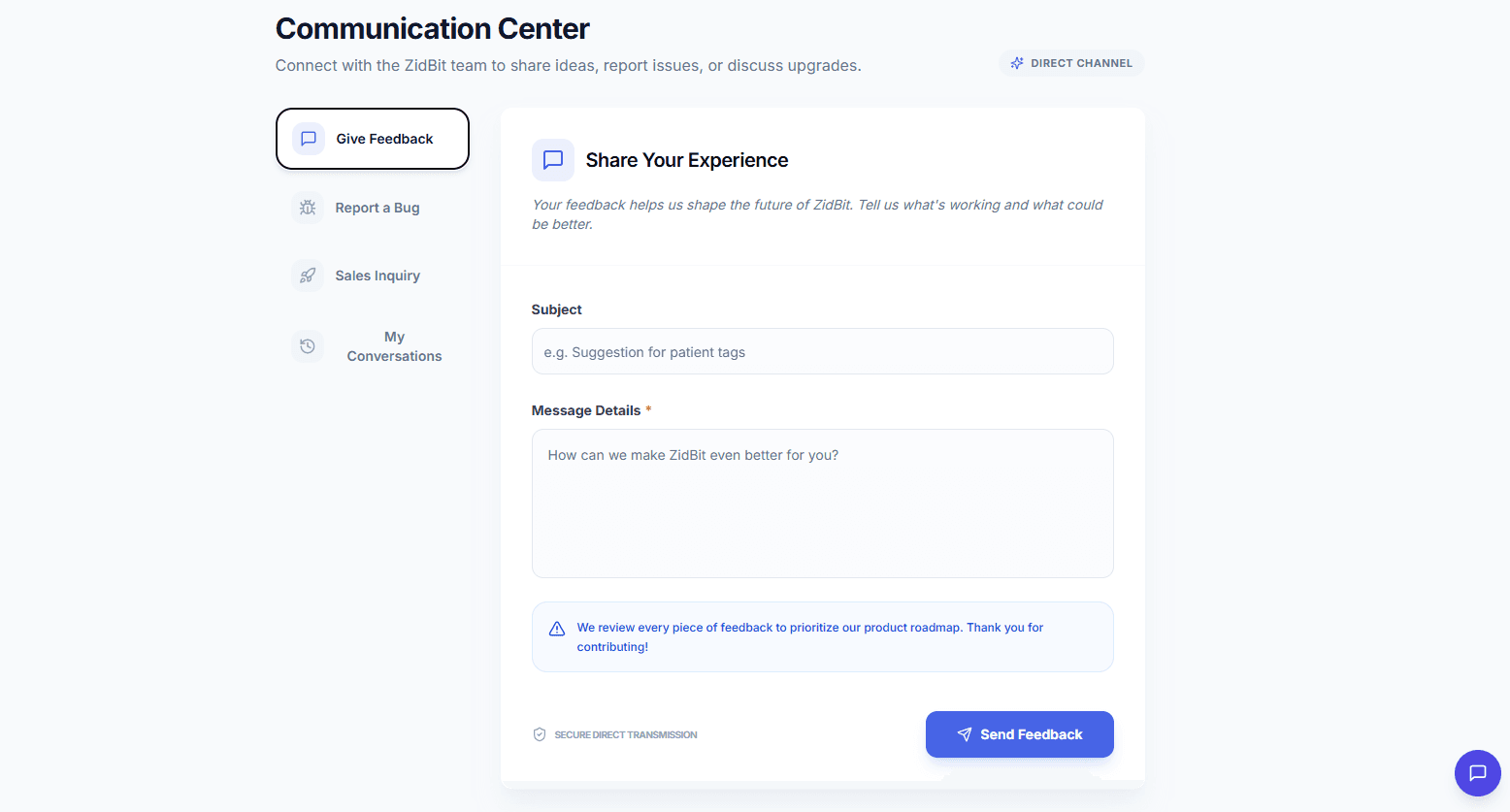Click the Give Feedback speech bubble icon
Viewport: 1510px width, 812px height.
tap(309, 139)
